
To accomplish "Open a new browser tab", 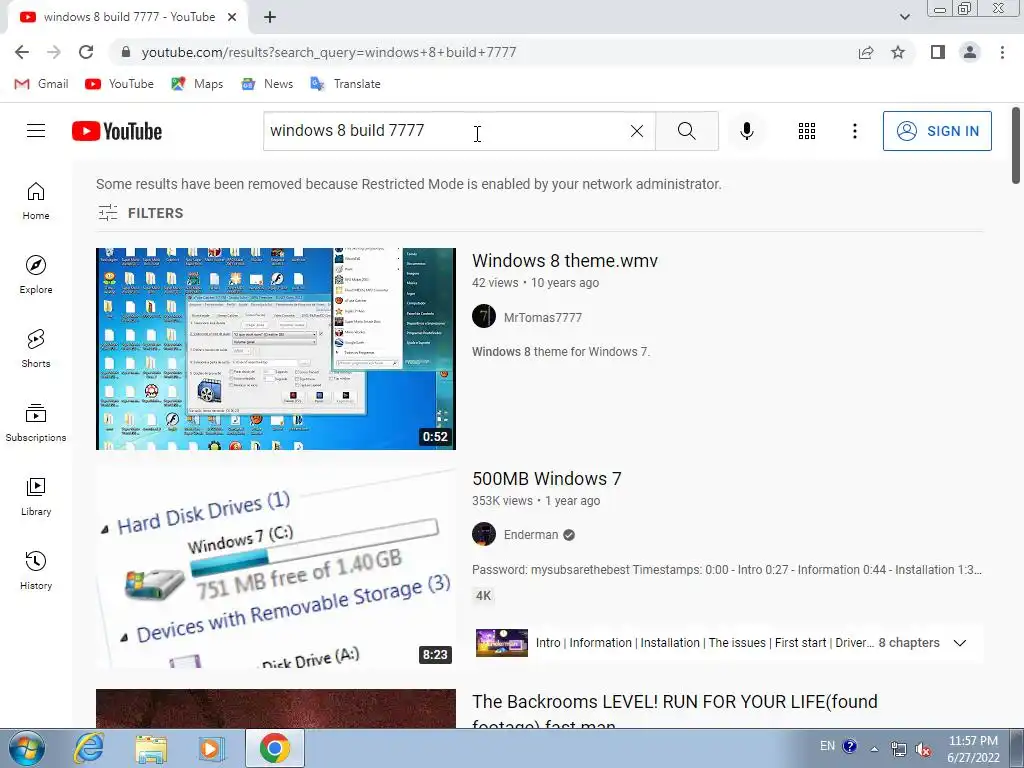I will click(x=270, y=17).
